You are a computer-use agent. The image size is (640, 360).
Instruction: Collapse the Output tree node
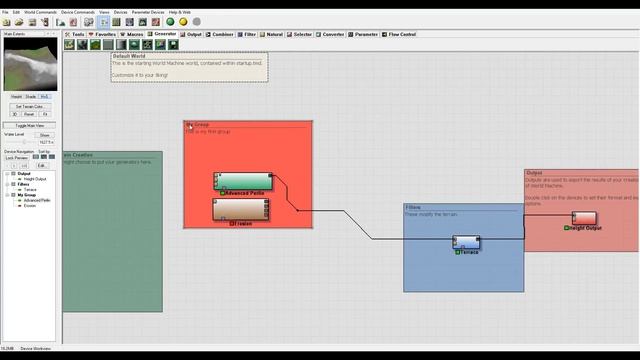tap(7, 174)
